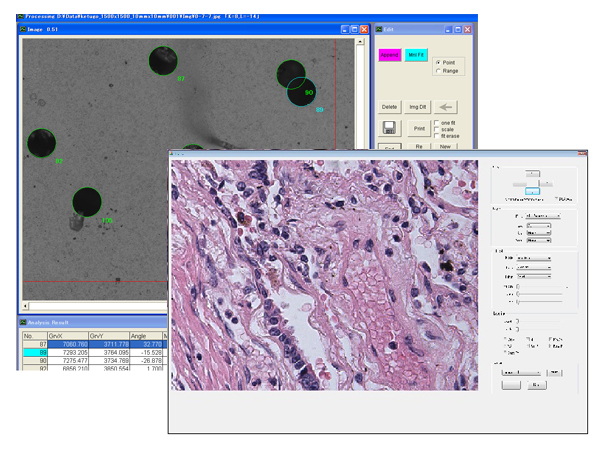
Task: Select the cyan-circled particle labeled 90
Action: click(x=301, y=92)
